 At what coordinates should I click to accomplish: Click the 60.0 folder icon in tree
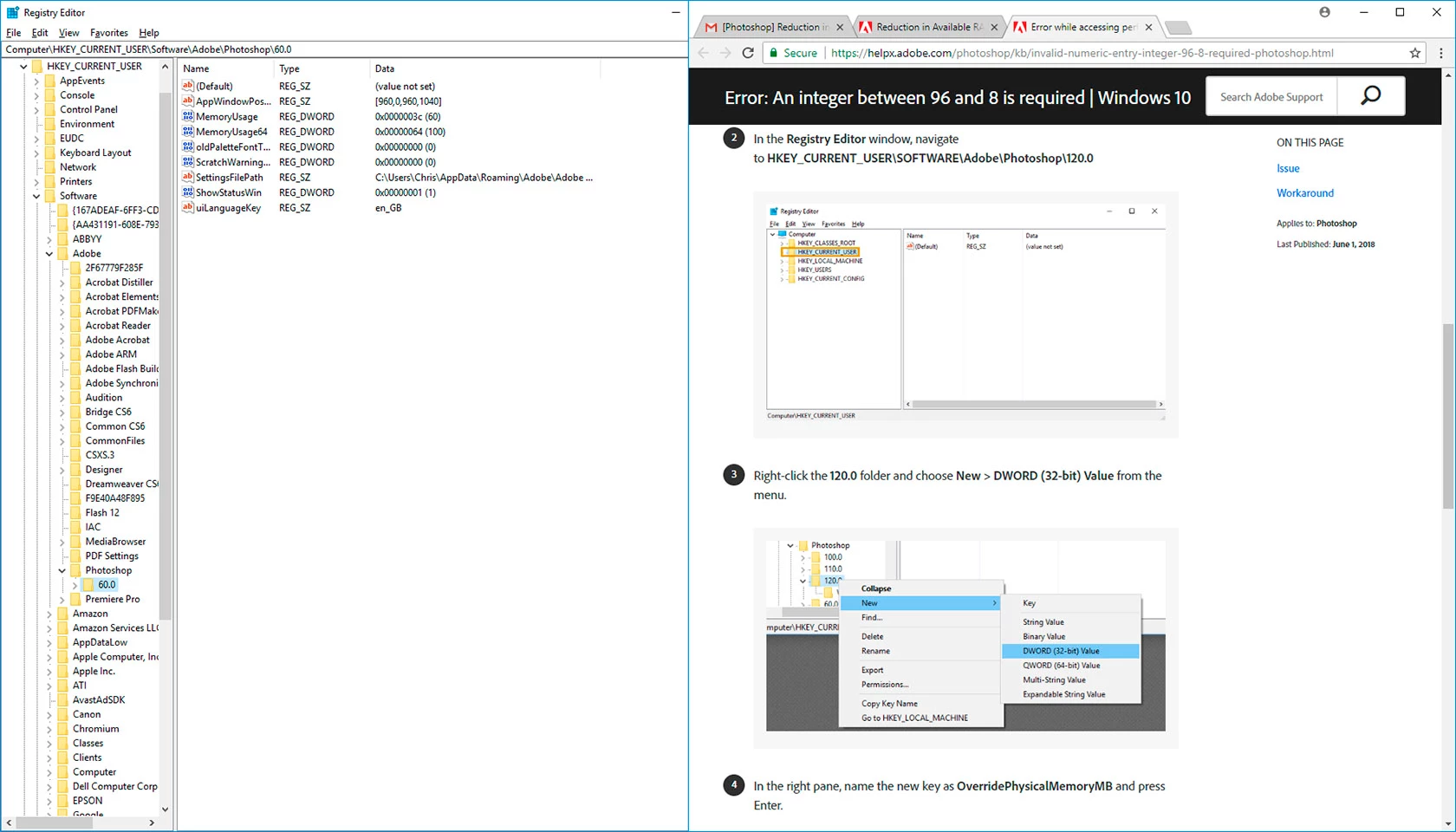pos(88,585)
